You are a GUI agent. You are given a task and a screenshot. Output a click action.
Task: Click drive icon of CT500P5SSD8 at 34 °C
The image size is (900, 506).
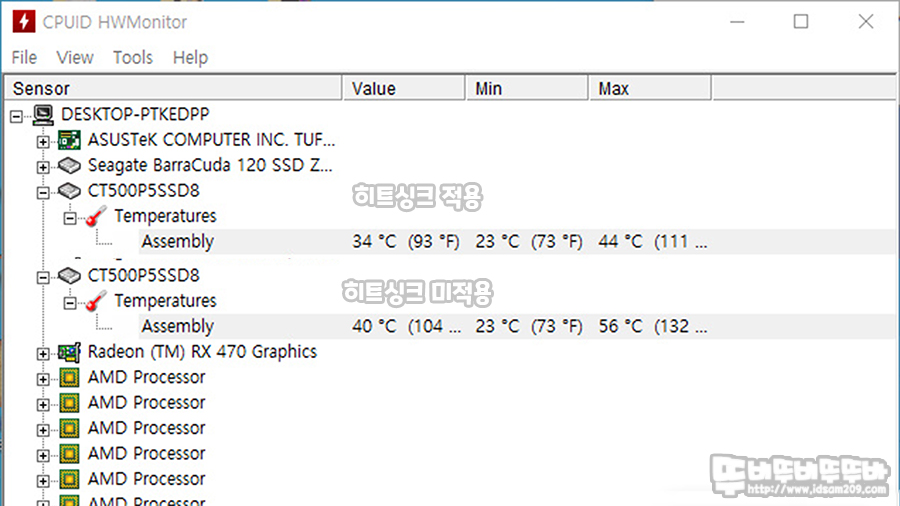(69, 191)
